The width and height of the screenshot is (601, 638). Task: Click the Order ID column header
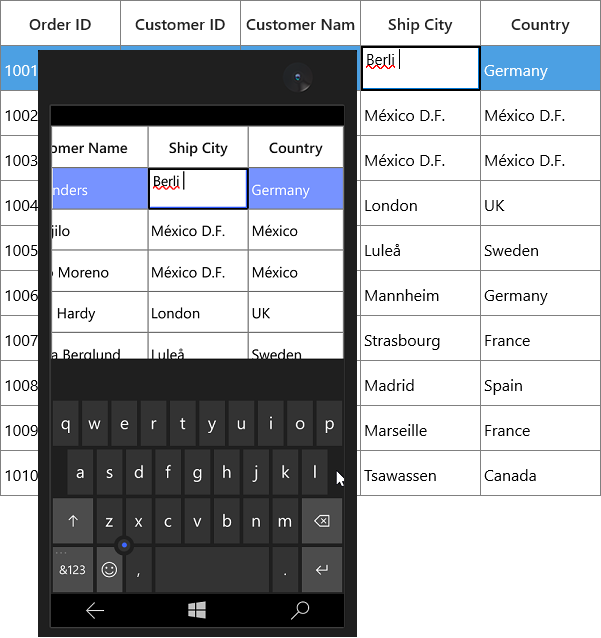click(x=60, y=23)
